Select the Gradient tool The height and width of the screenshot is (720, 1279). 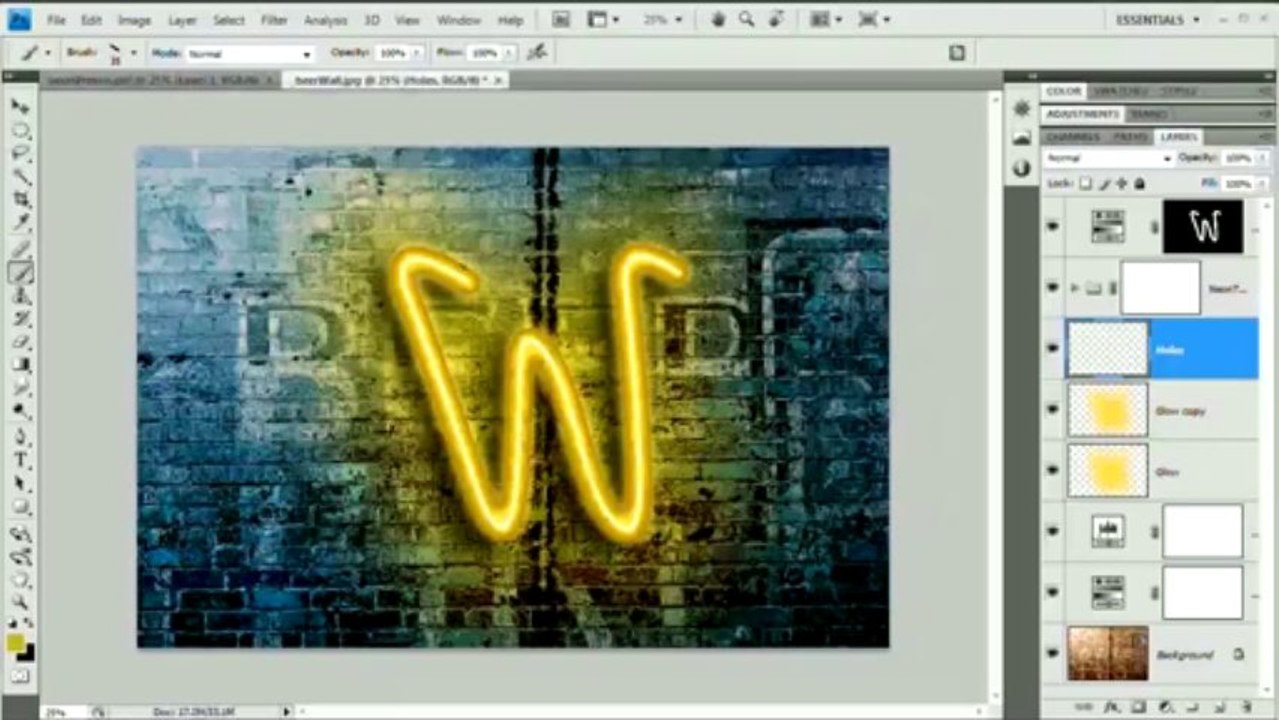click(x=20, y=366)
